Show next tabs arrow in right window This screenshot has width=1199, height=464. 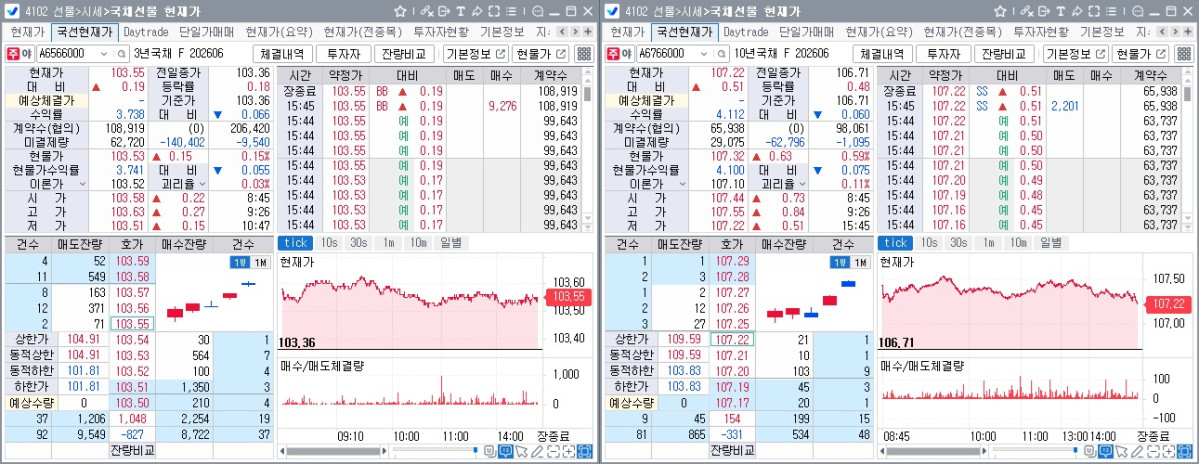click(1175, 32)
